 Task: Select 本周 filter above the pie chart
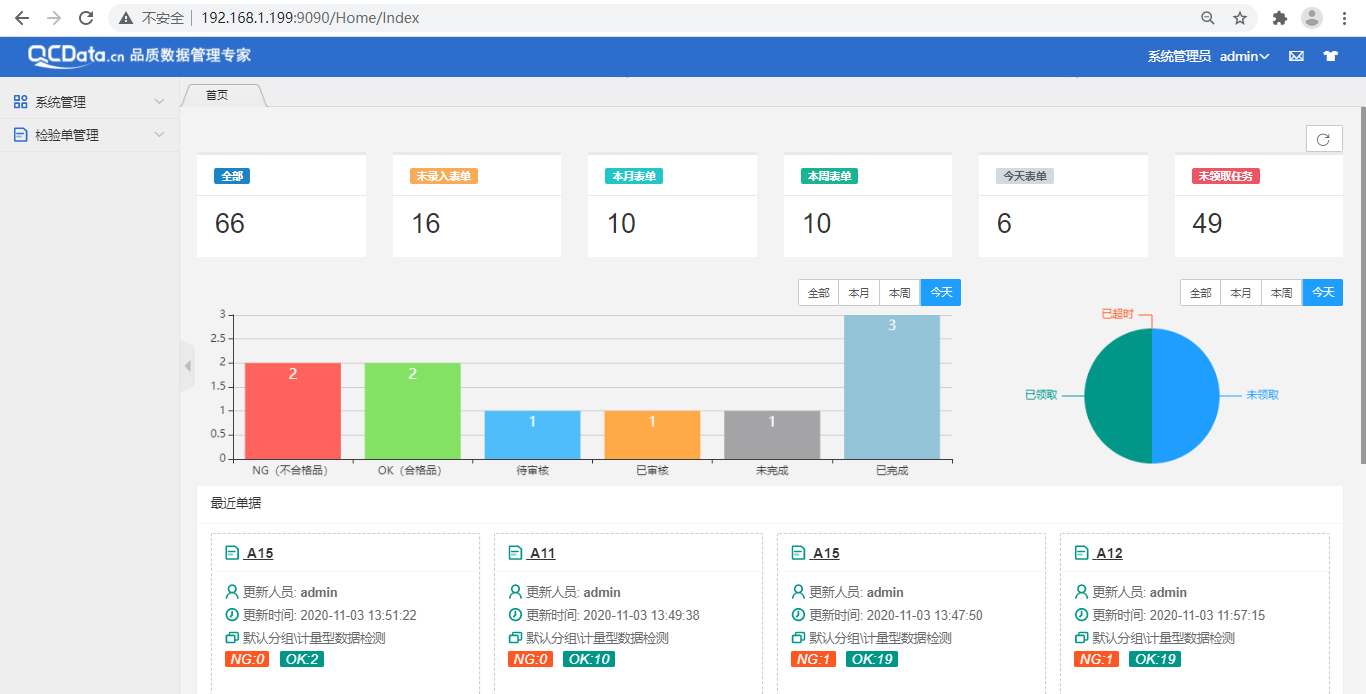click(1281, 292)
